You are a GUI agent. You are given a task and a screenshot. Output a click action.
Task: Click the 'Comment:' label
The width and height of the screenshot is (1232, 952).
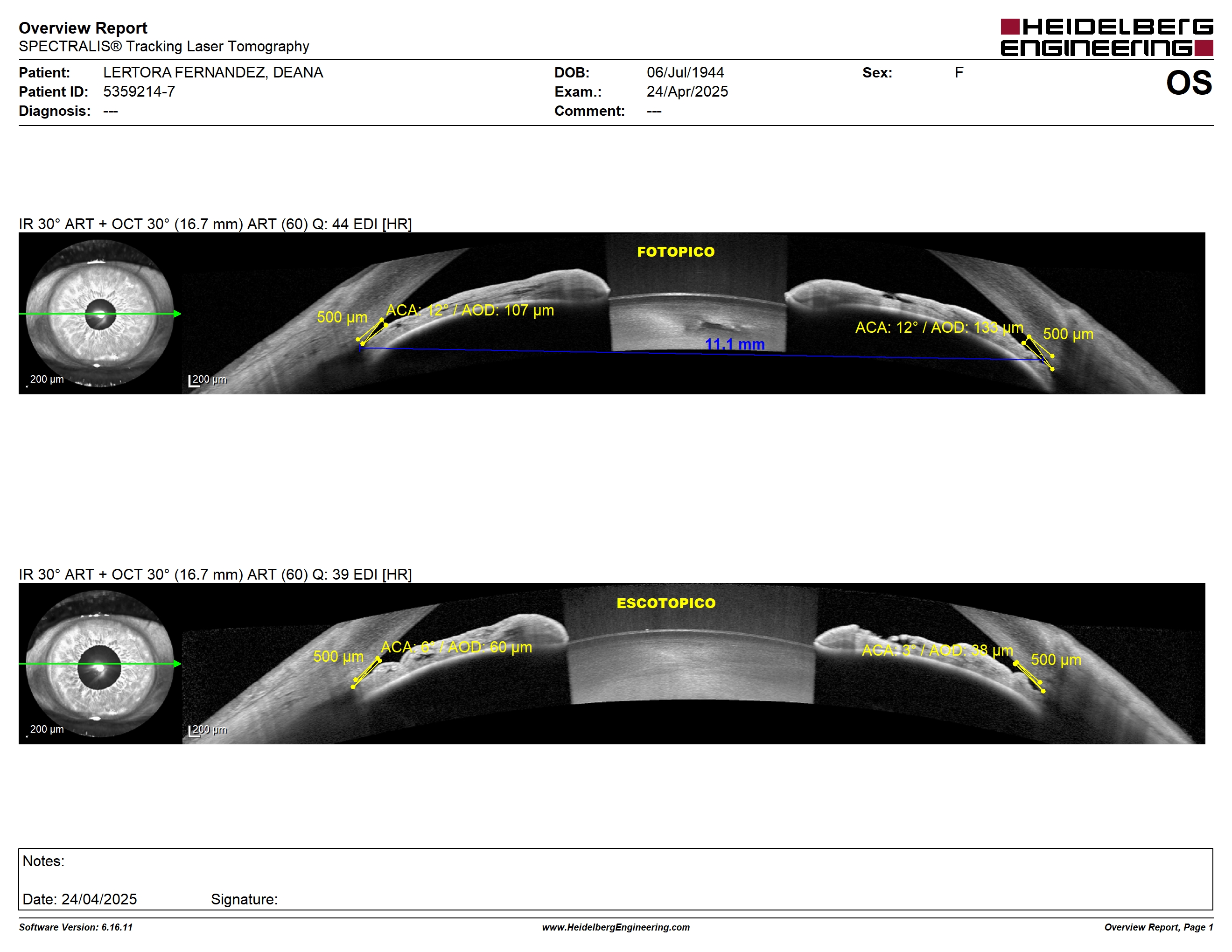tap(589, 111)
